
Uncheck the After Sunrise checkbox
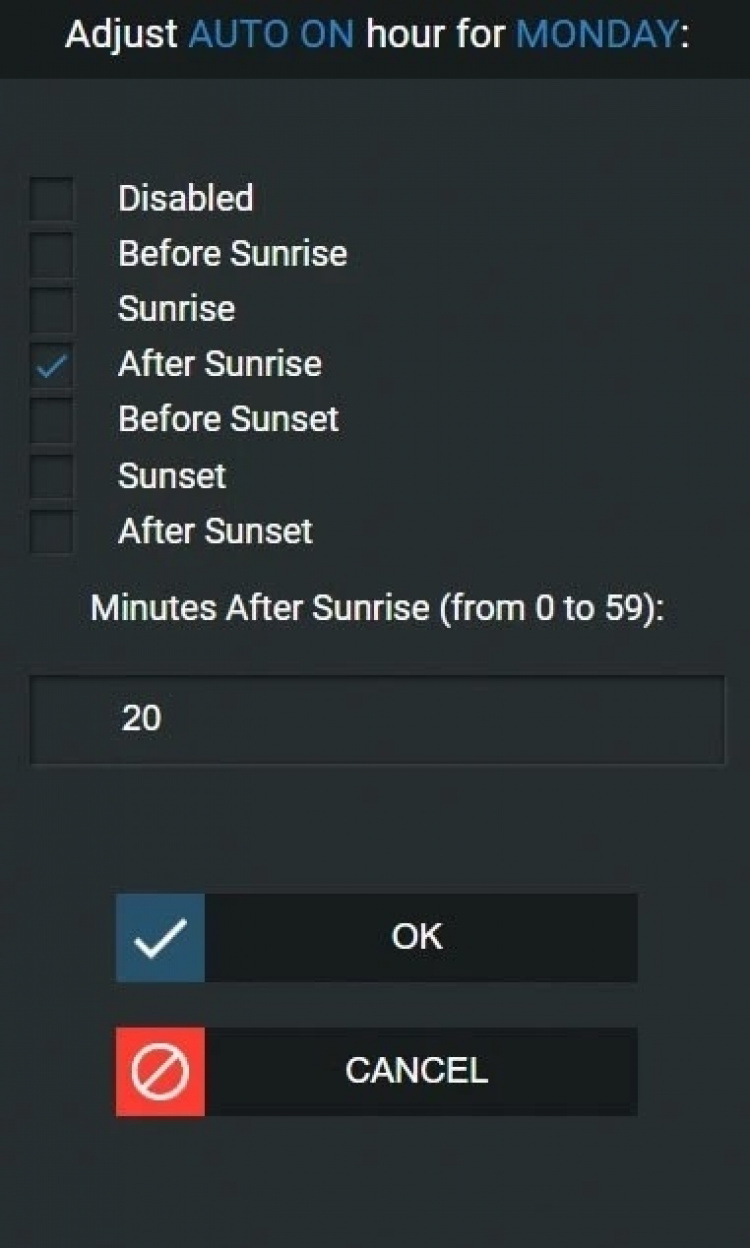tap(51, 364)
